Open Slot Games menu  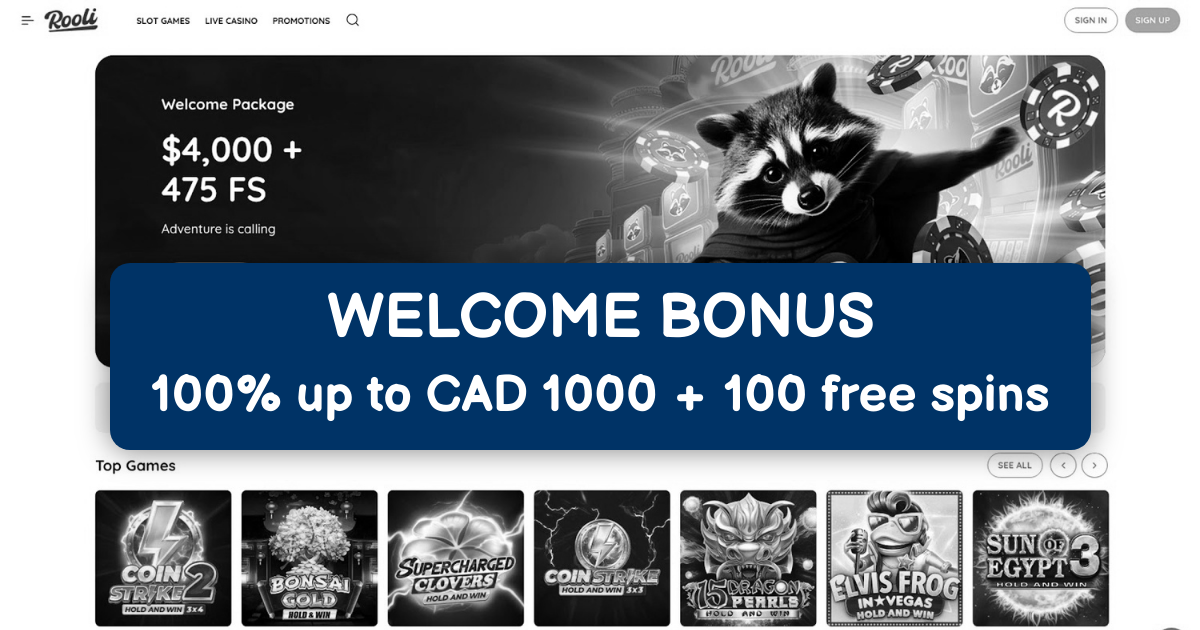(x=163, y=21)
